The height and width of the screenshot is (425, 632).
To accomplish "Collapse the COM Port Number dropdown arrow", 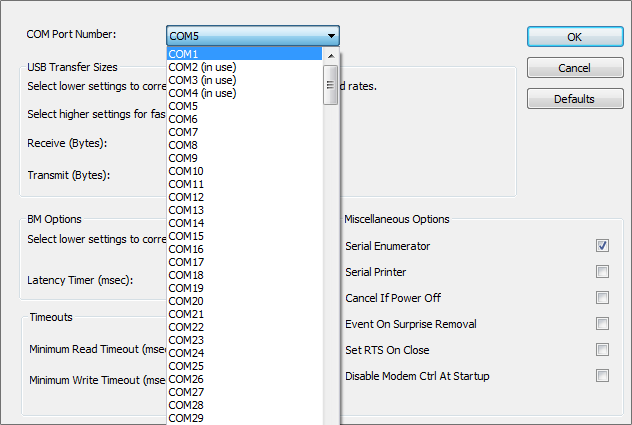I will click(331, 35).
